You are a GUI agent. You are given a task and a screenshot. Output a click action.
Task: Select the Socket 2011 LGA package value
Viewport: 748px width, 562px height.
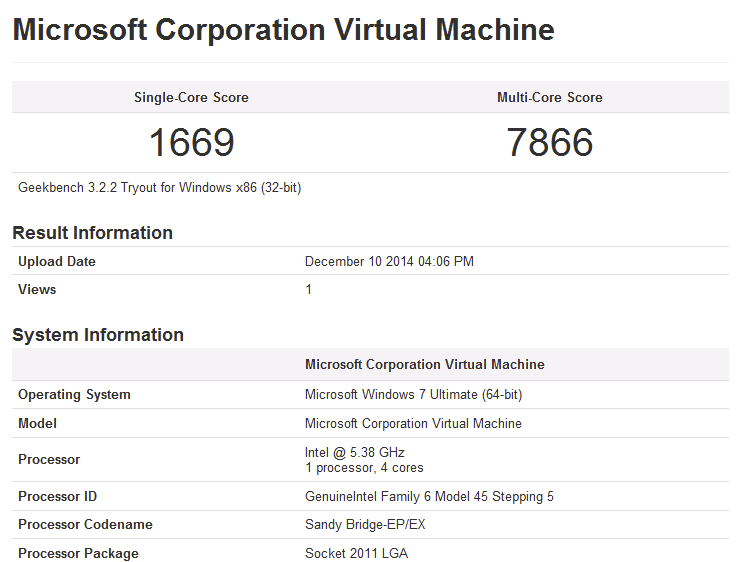pyautogui.click(x=356, y=553)
